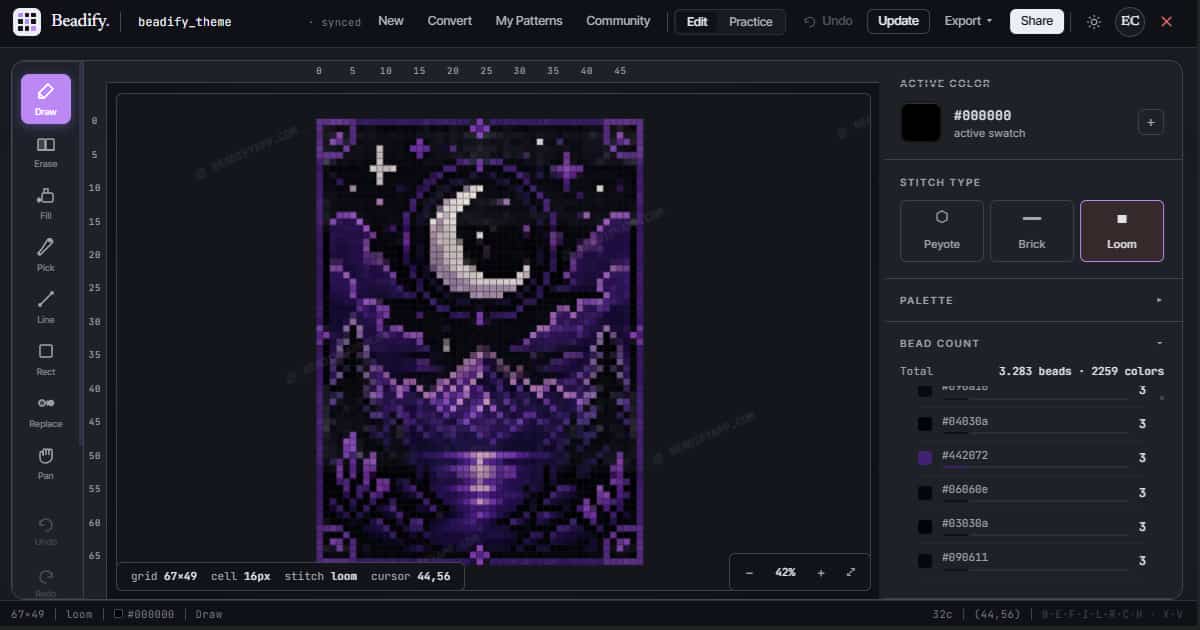The width and height of the screenshot is (1200, 630).
Task: Click 'cursor 44,56' in canvas info
Action: click(411, 576)
